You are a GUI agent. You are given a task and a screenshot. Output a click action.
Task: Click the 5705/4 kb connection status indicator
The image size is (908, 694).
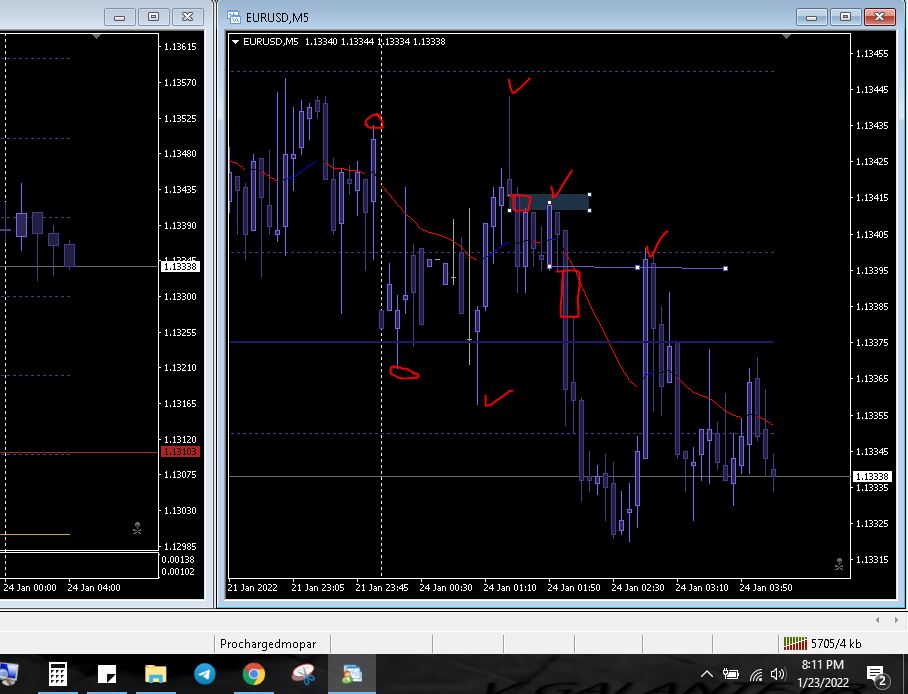pyautogui.click(x=822, y=644)
